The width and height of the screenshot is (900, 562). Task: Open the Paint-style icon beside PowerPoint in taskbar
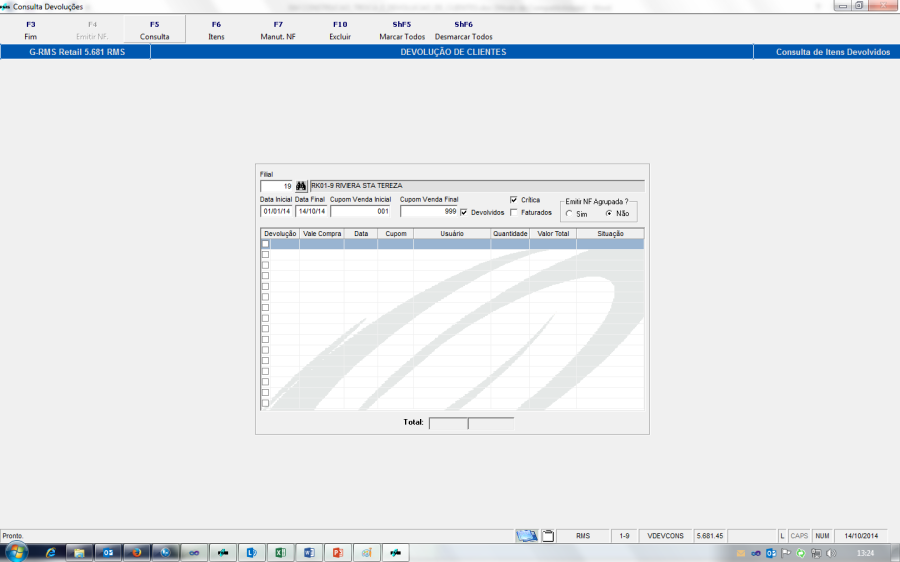pos(366,553)
